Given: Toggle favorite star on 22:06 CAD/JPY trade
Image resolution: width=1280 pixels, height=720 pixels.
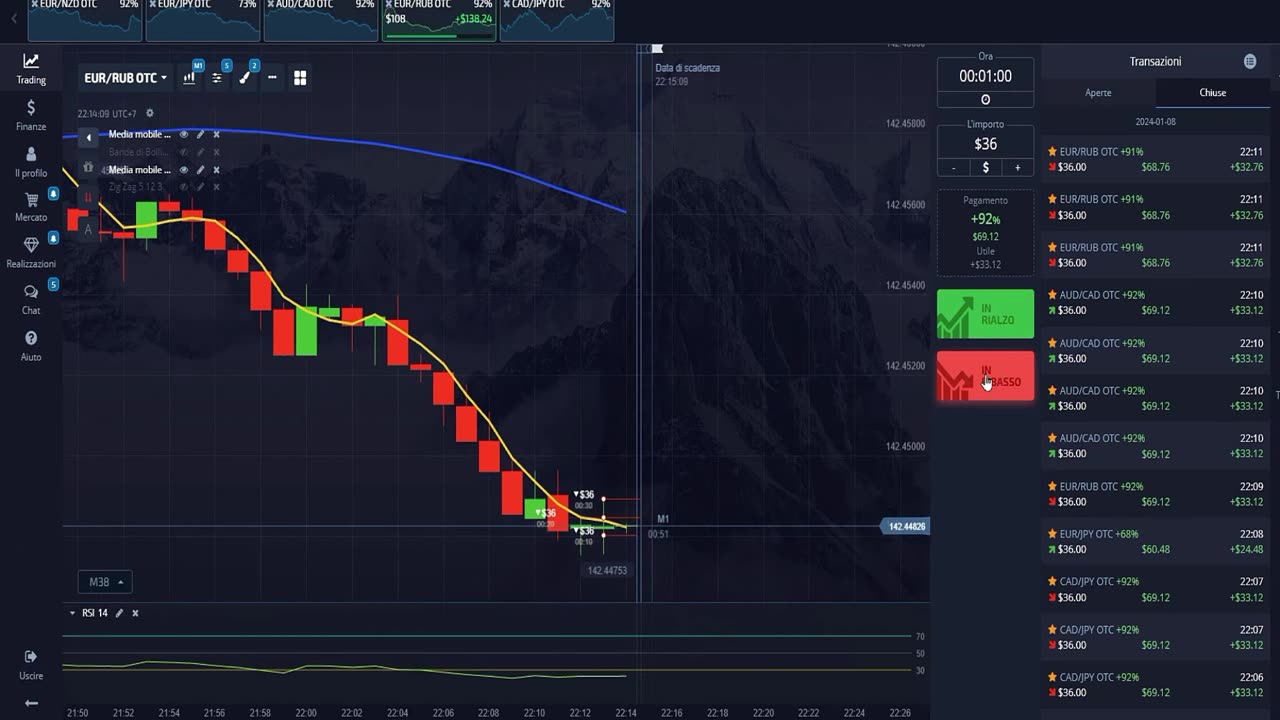Looking at the screenshot, I should [x=1052, y=677].
